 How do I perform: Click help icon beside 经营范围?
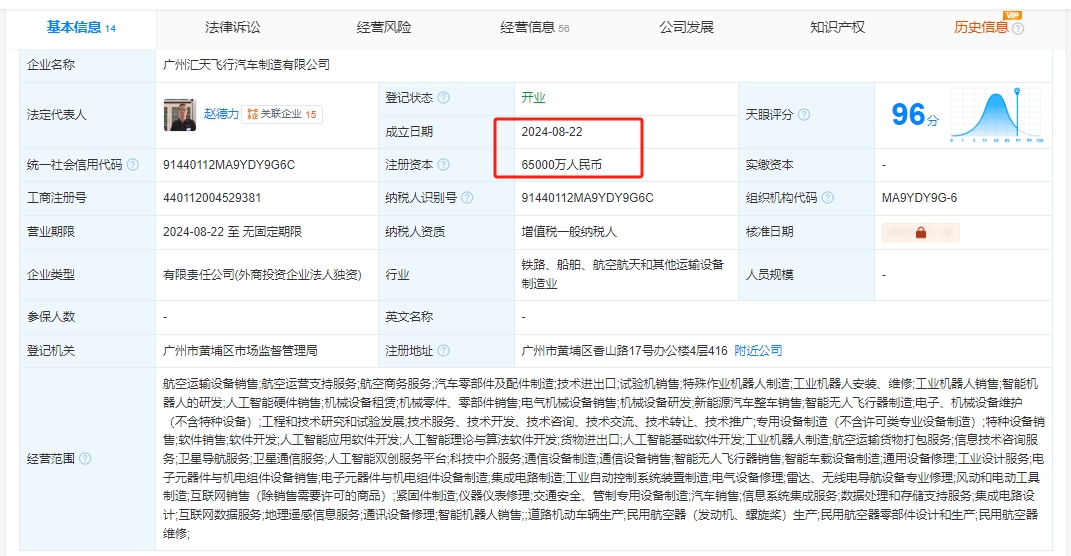coord(85,459)
